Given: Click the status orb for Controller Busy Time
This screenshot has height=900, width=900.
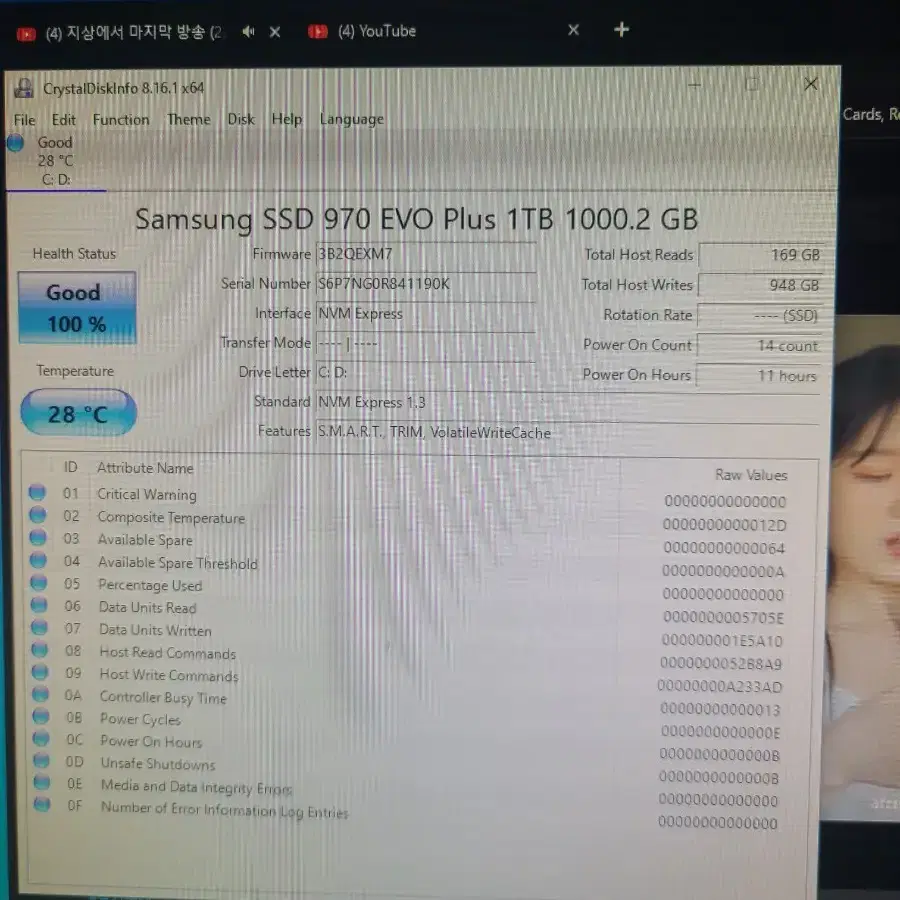Looking at the screenshot, I should [x=40, y=694].
